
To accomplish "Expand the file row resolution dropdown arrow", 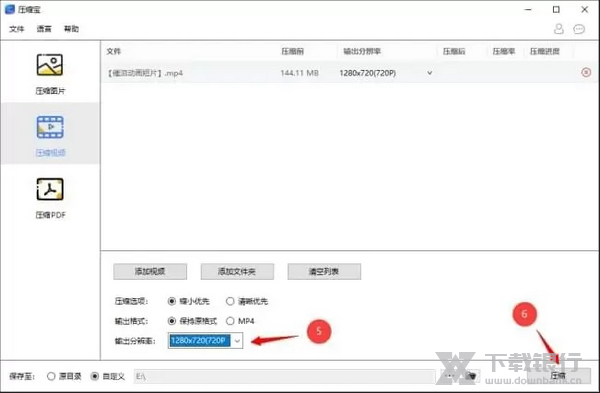I will (430, 73).
